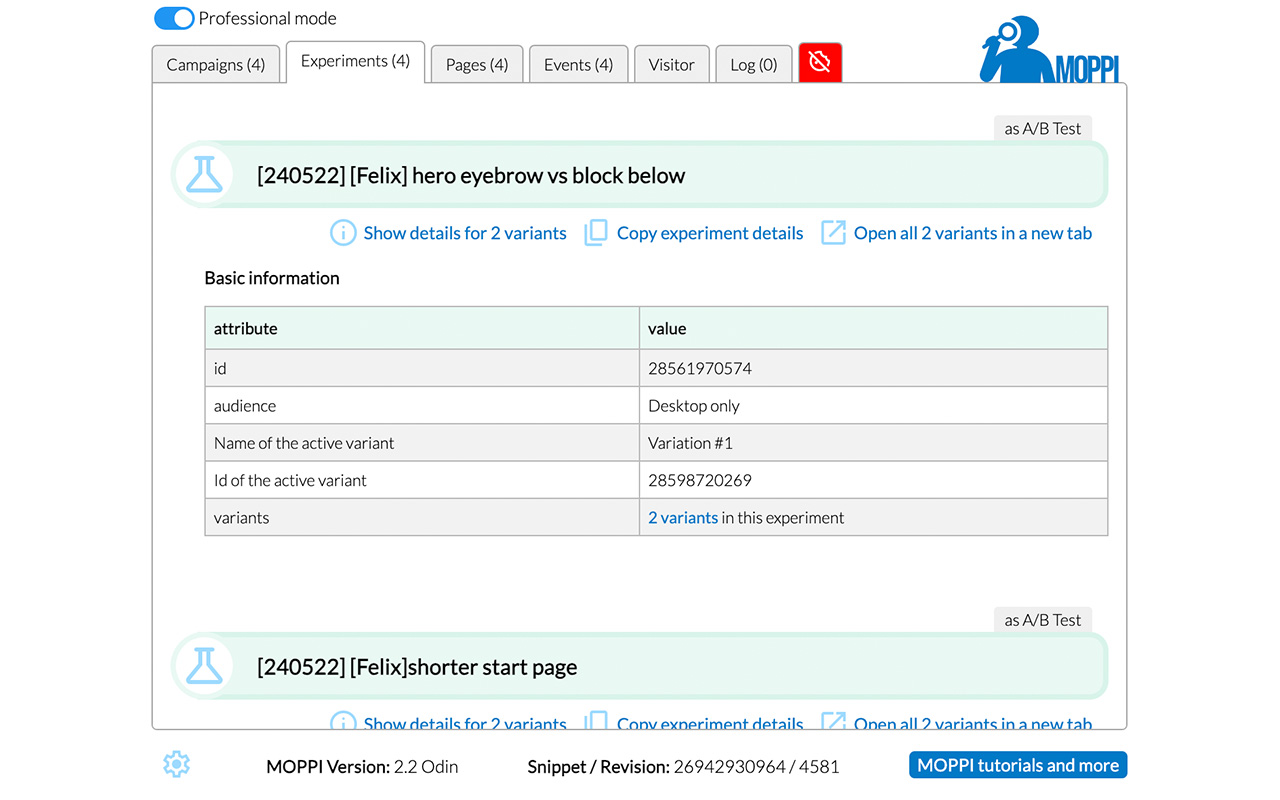Screen dimensions: 1280x800
Task: Click the red crossed-out icon tab
Action: tap(820, 63)
